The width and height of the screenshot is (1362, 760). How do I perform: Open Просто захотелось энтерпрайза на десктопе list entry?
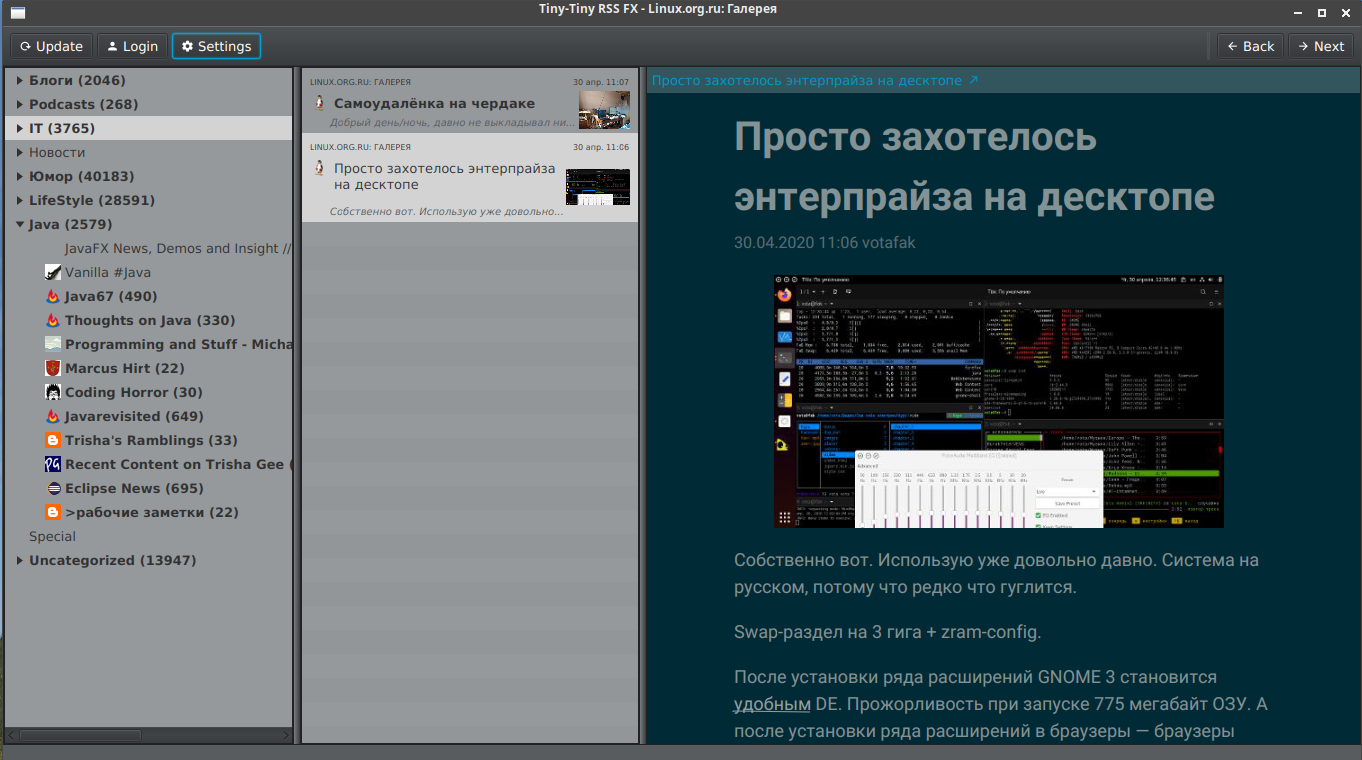(470, 178)
